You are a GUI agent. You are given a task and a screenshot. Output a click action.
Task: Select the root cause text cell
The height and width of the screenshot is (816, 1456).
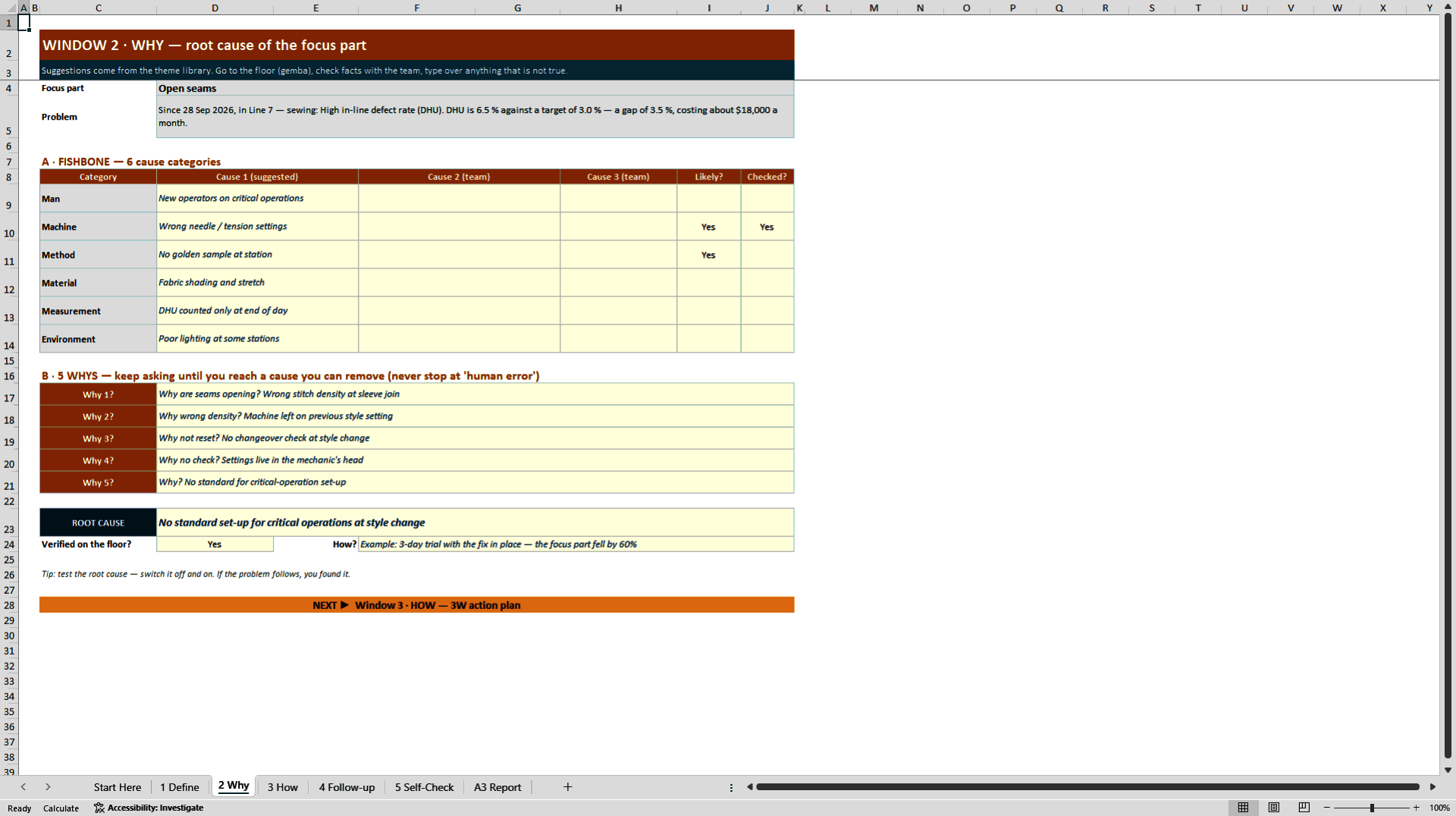tap(475, 523)
